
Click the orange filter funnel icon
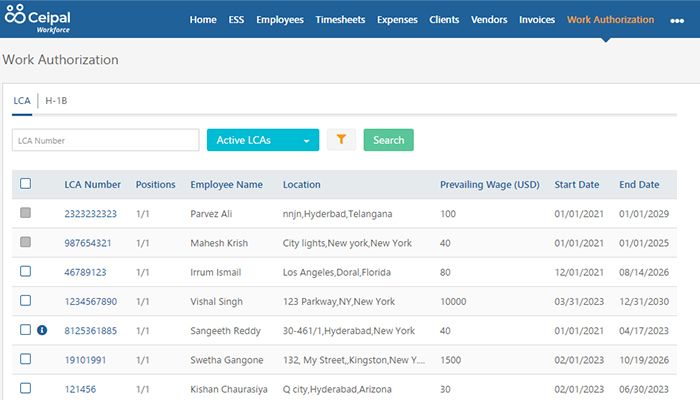[x=340, y=140]
